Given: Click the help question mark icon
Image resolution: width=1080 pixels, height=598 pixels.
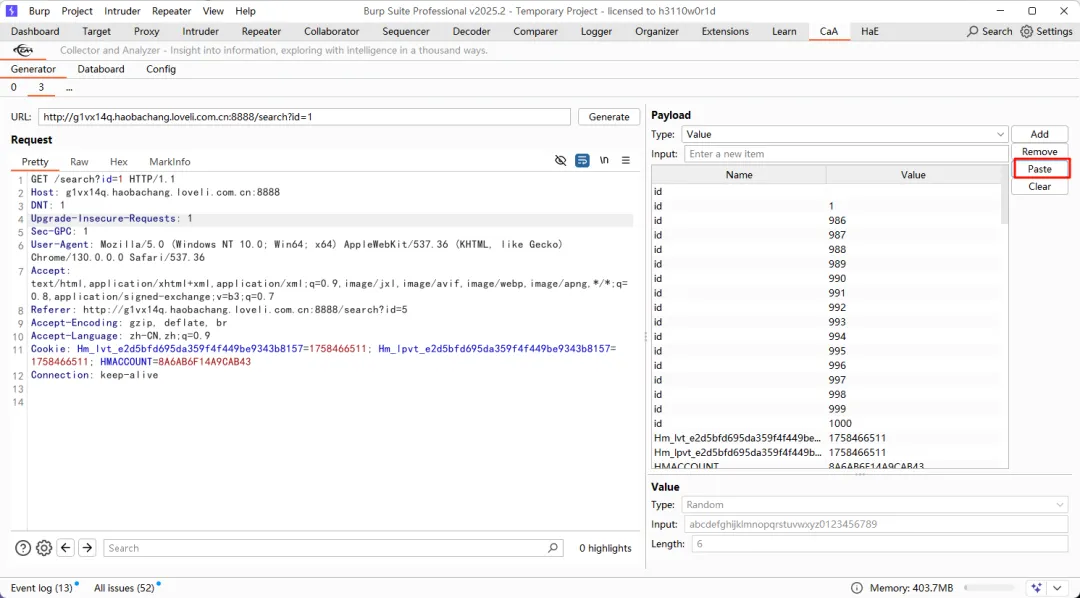Looking at the screenshot, I should pyautogui.click(x=23, y=548).
